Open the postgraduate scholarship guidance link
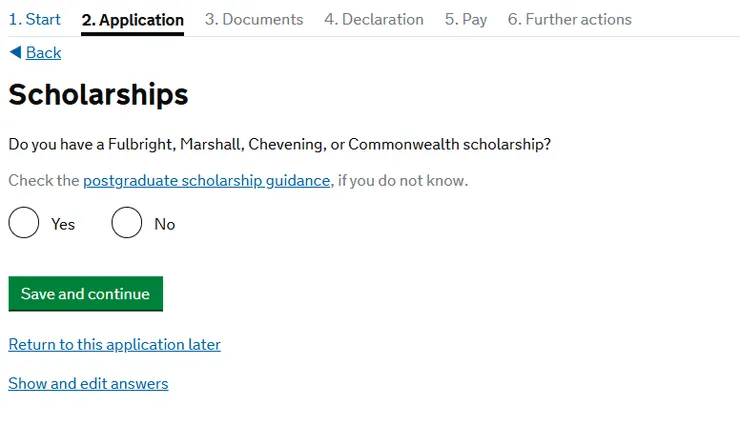This screenshot has width=740, height=422. [x=206, y=181]
